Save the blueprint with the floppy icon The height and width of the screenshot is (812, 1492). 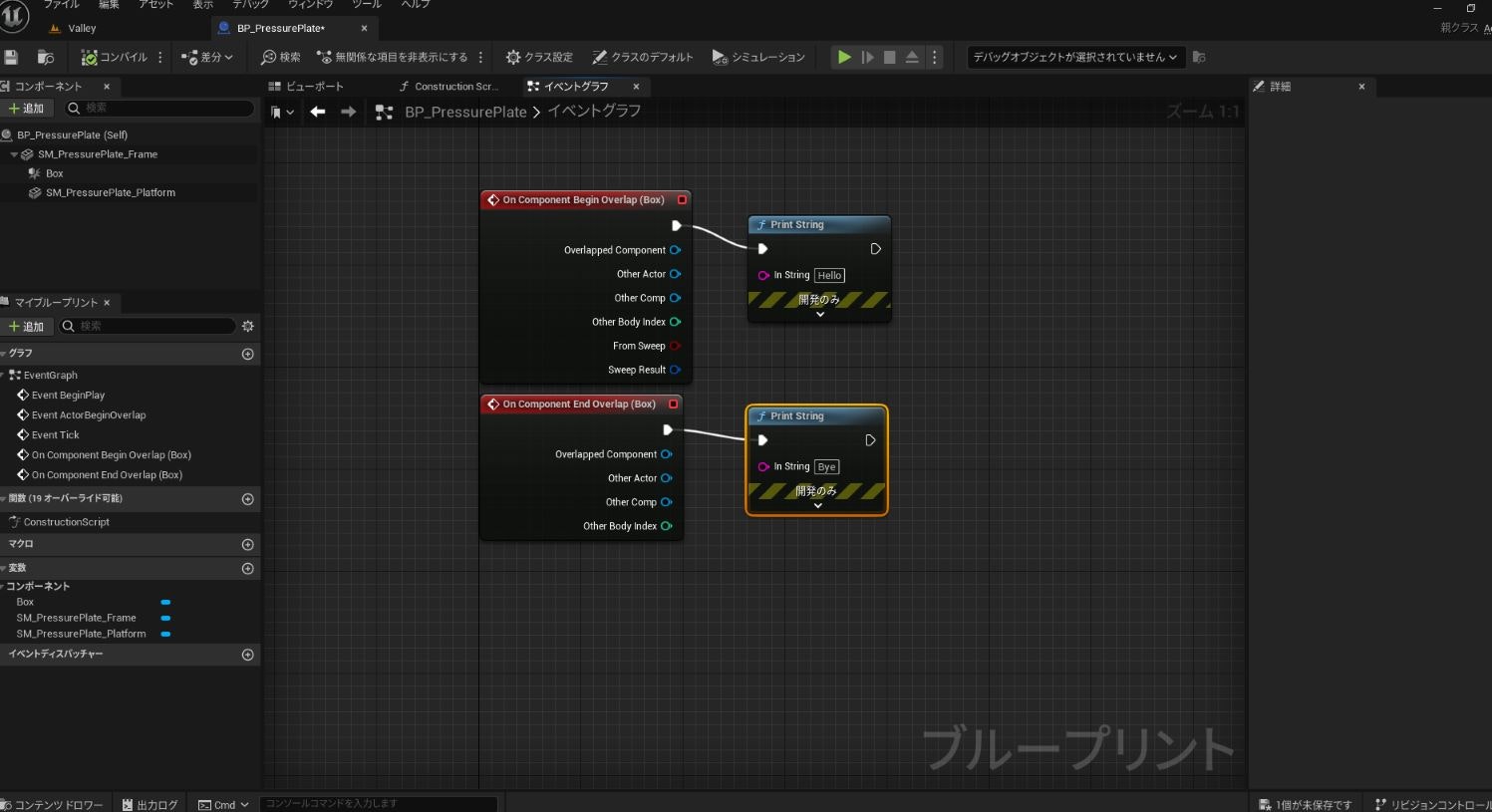[x=11, y=58]
